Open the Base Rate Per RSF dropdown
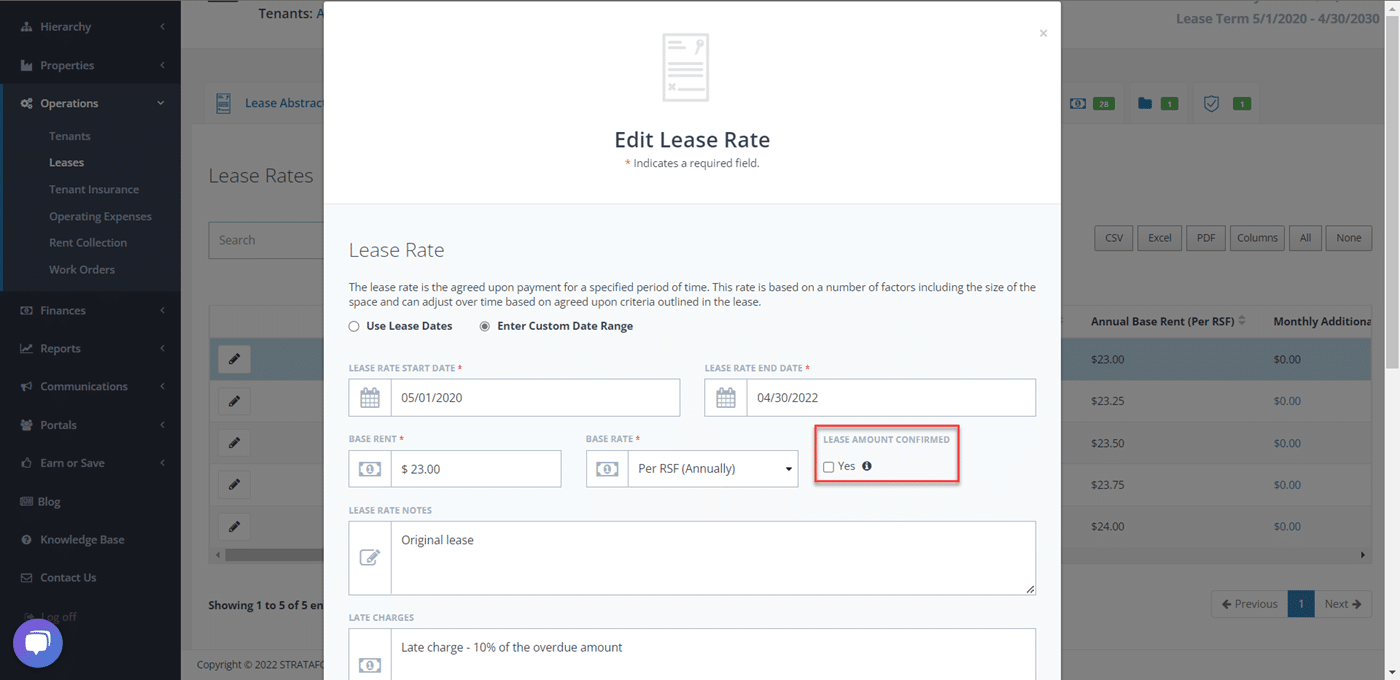Viewport: 1400px width, 680px height. pos(712,469)
